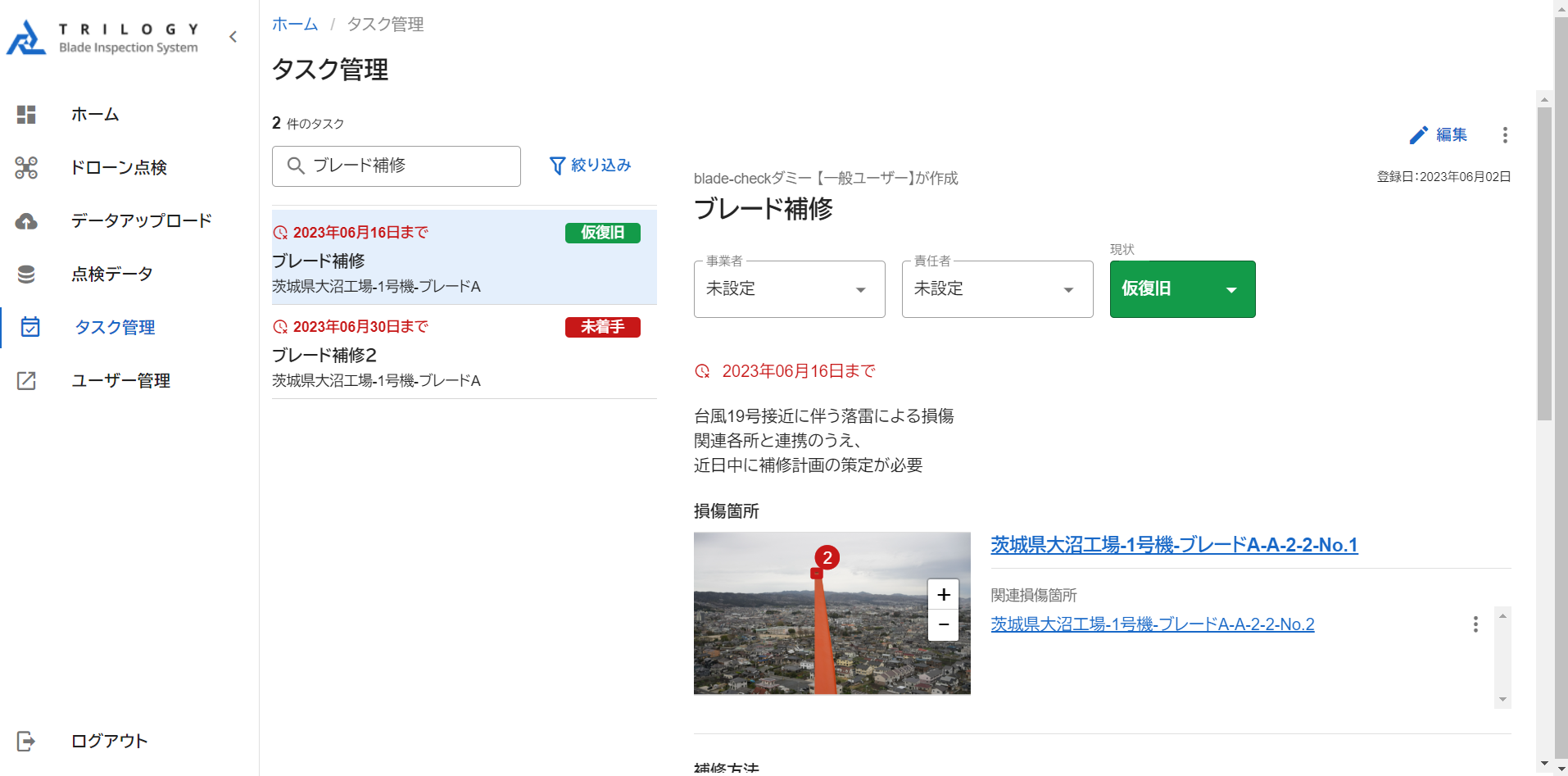Click the logout icon

[x=26, y=741]
